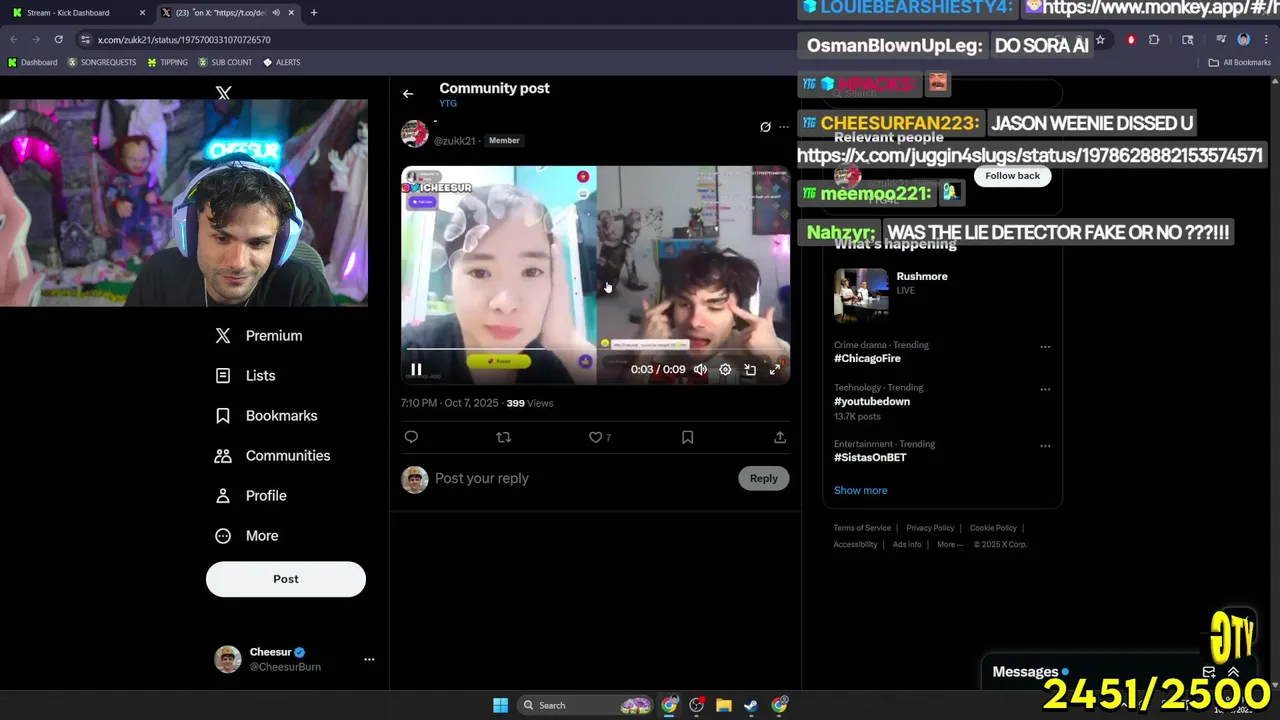
Task: Open the #SistasOnBET trend
Action: tap(870, 457)
